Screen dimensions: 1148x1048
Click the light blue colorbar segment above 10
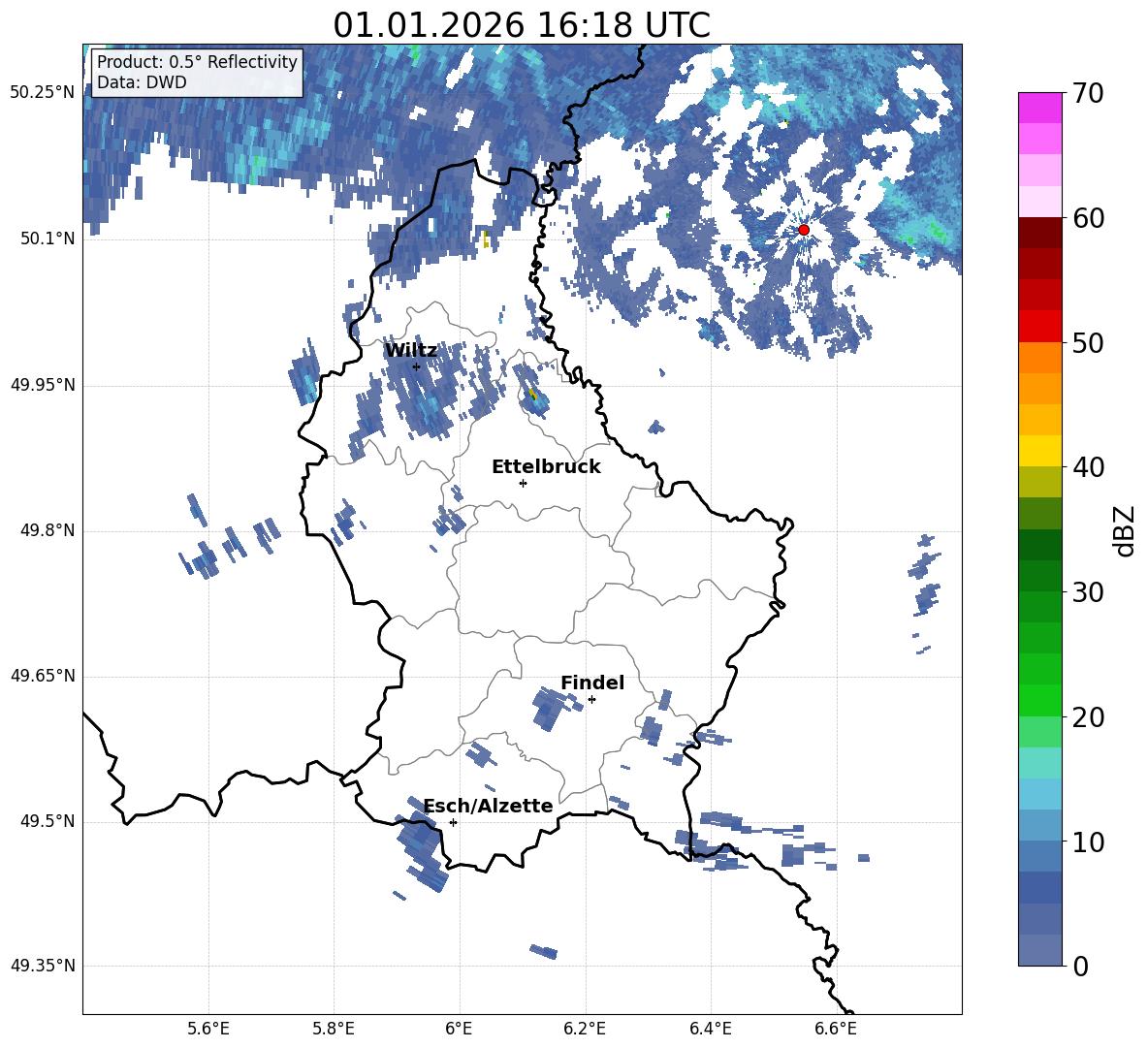click(1039, 826)
